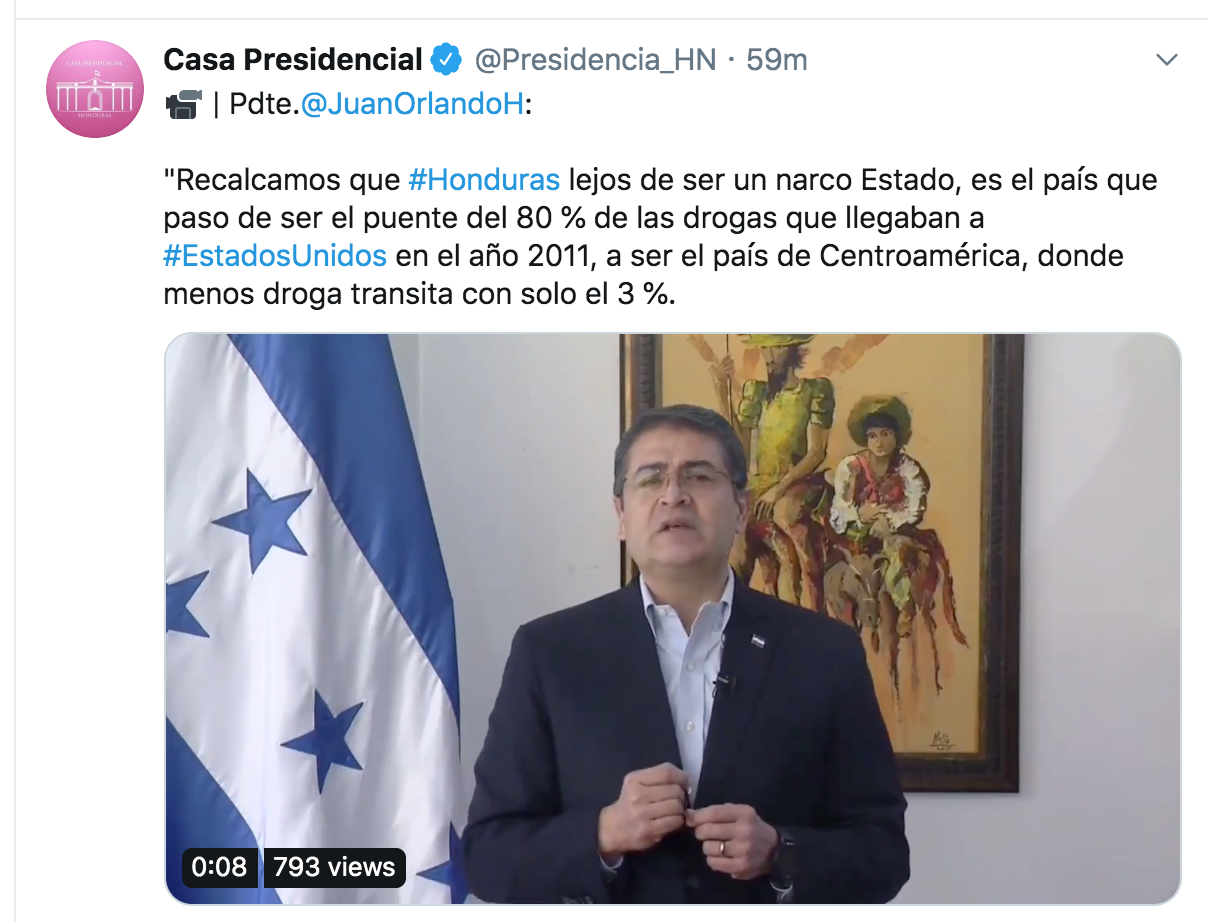Open the #Honduras hashtag

pos(485,181)
